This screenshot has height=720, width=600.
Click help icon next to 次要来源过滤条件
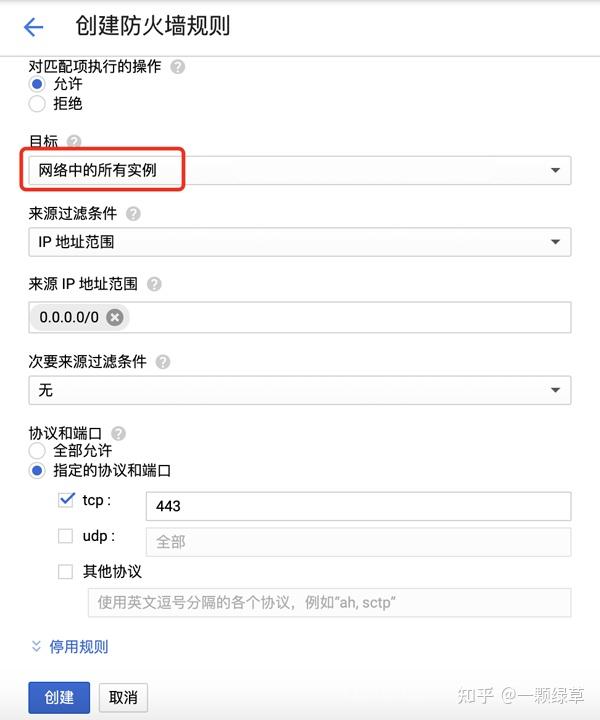[x=163, y=362]
